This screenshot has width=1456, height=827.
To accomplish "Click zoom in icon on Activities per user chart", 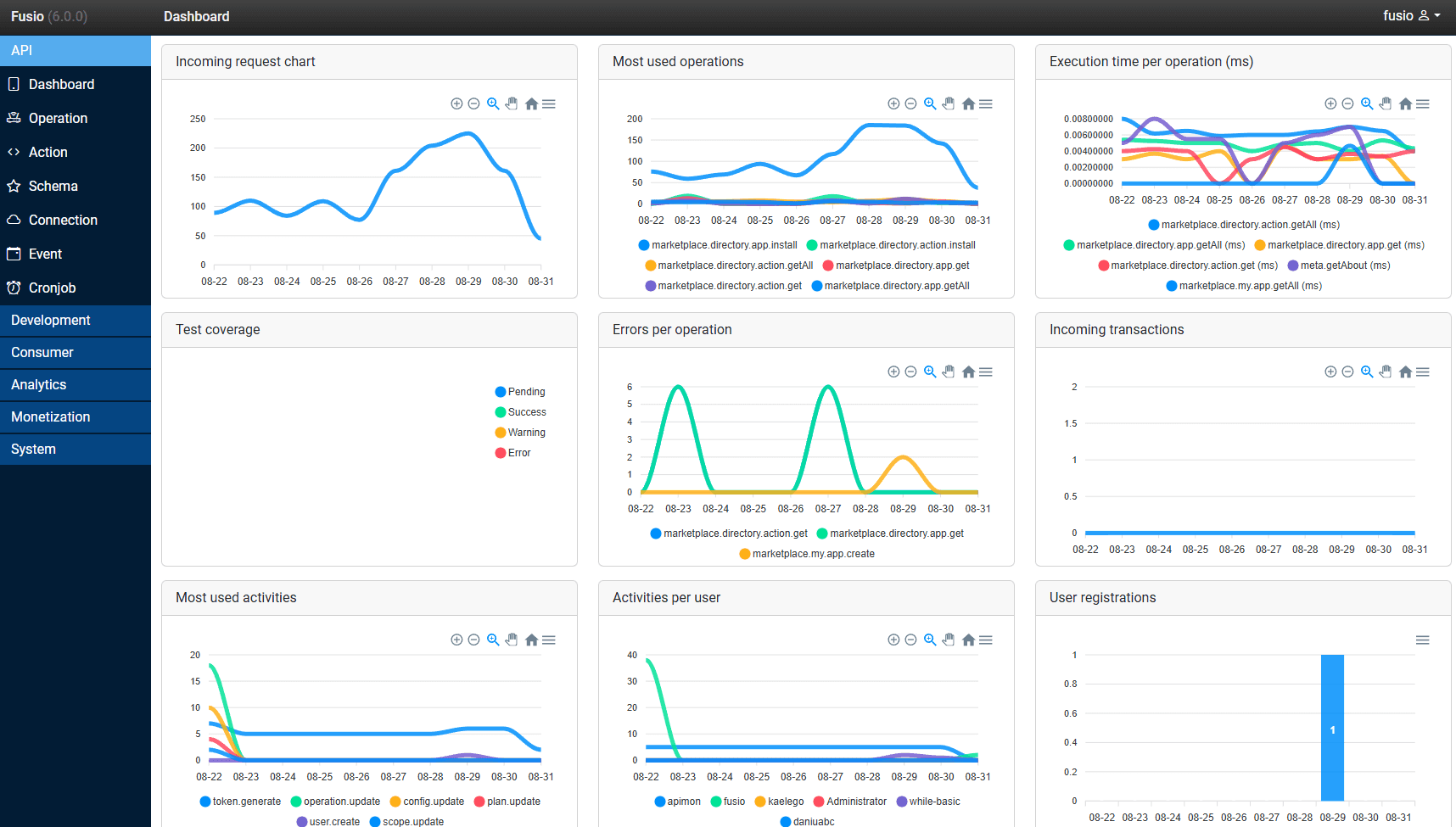I will tap(893, 640).
